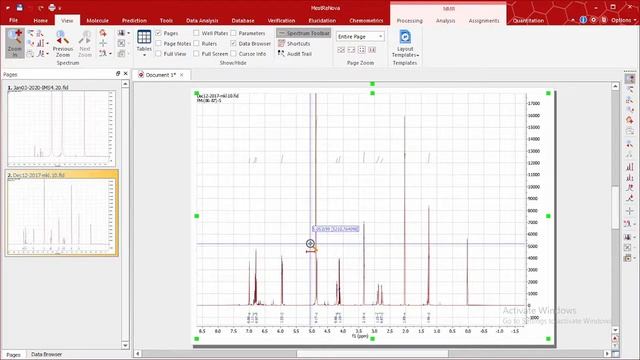Click the Redo arrow in the quick access bar
The height and width of the screenshot is (360, 640).
click(x=41, y=8)
